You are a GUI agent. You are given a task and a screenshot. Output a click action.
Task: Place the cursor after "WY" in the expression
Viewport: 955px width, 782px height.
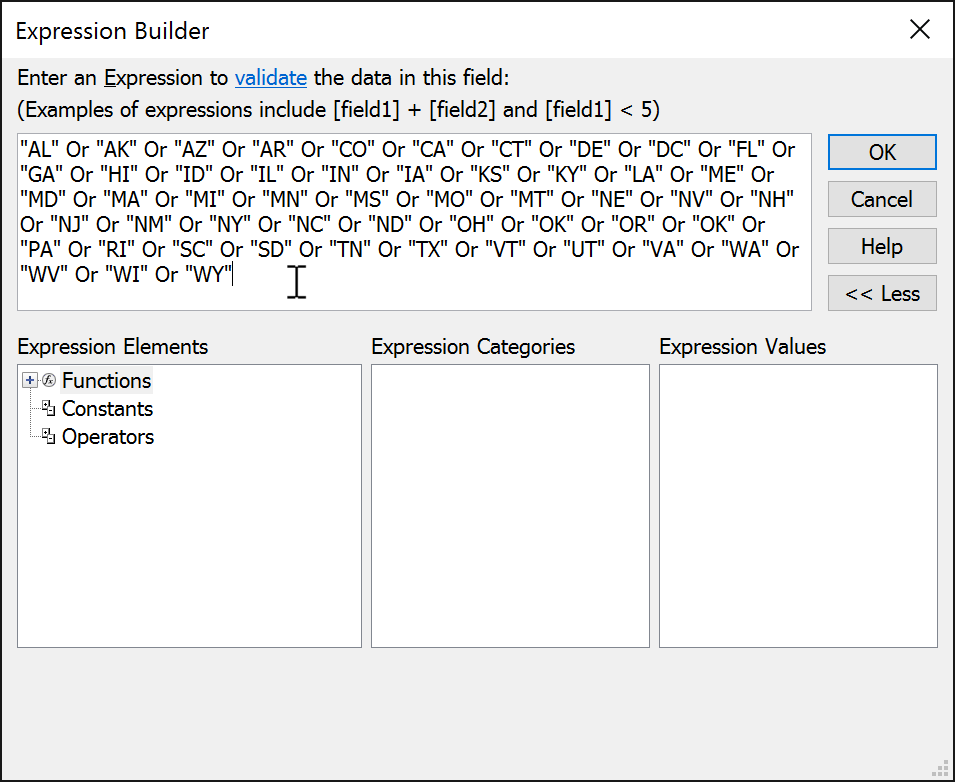232,274
